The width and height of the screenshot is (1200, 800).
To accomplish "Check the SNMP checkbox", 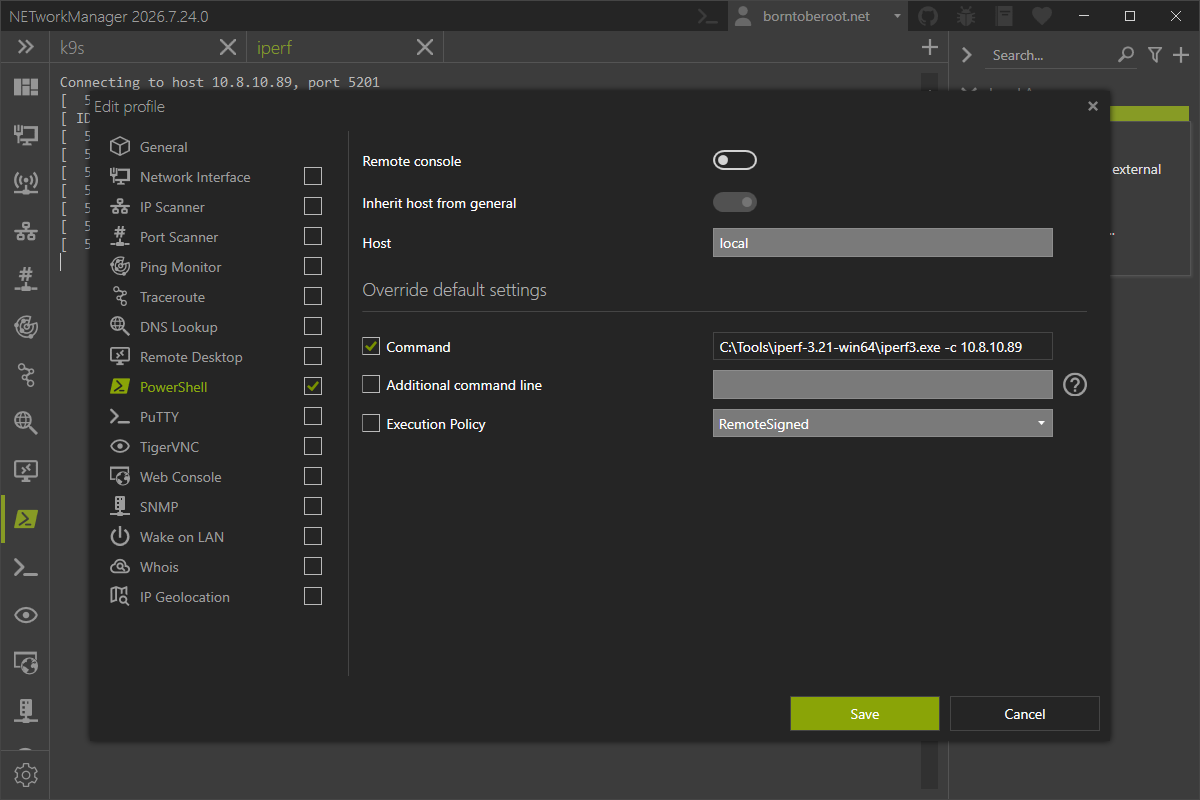I will click(x=313, y=506).
